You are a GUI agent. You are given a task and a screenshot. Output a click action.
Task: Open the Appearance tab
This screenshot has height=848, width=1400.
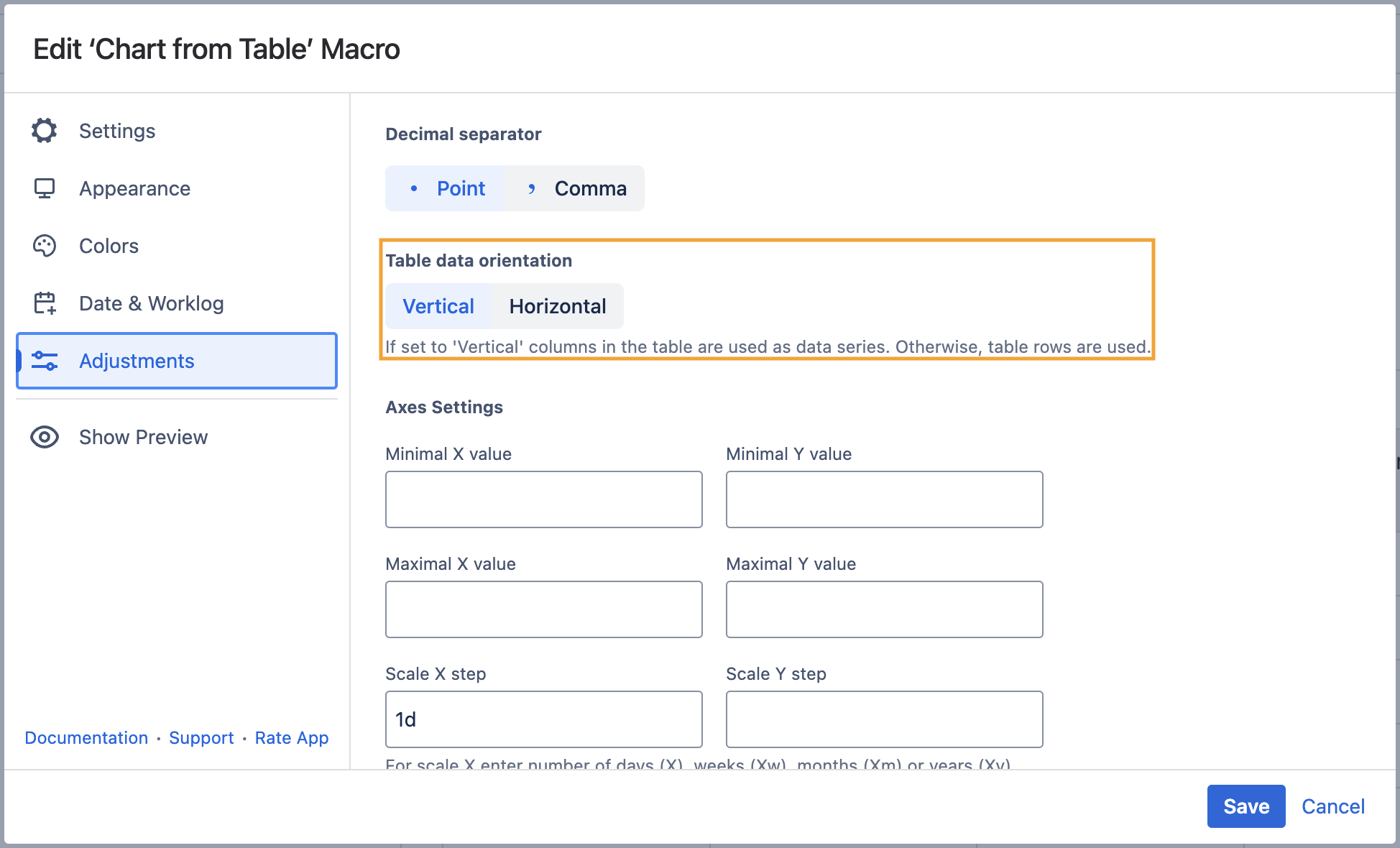click(x=134, y=188)
